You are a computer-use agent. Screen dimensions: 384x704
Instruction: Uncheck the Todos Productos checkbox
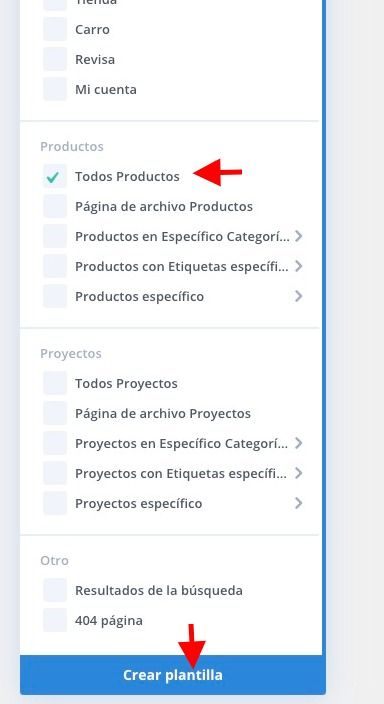click(x=55, y=176)
